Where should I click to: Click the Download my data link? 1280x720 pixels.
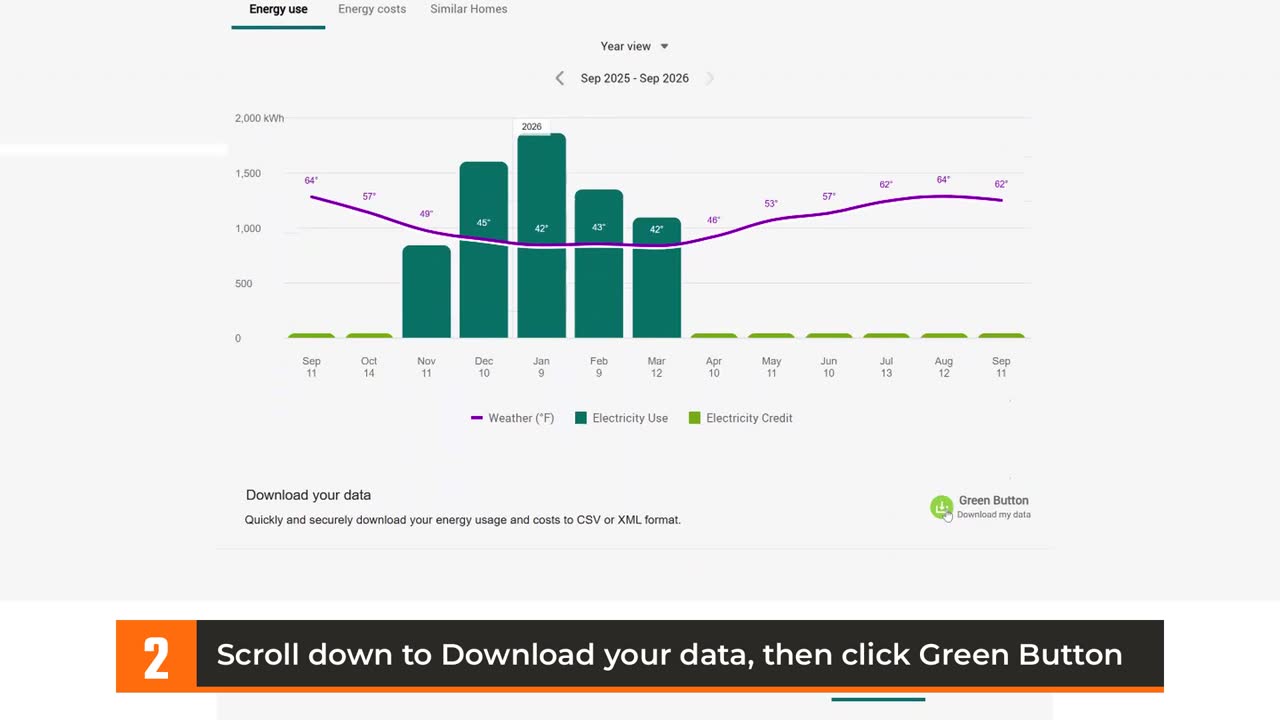click(993, 514)
